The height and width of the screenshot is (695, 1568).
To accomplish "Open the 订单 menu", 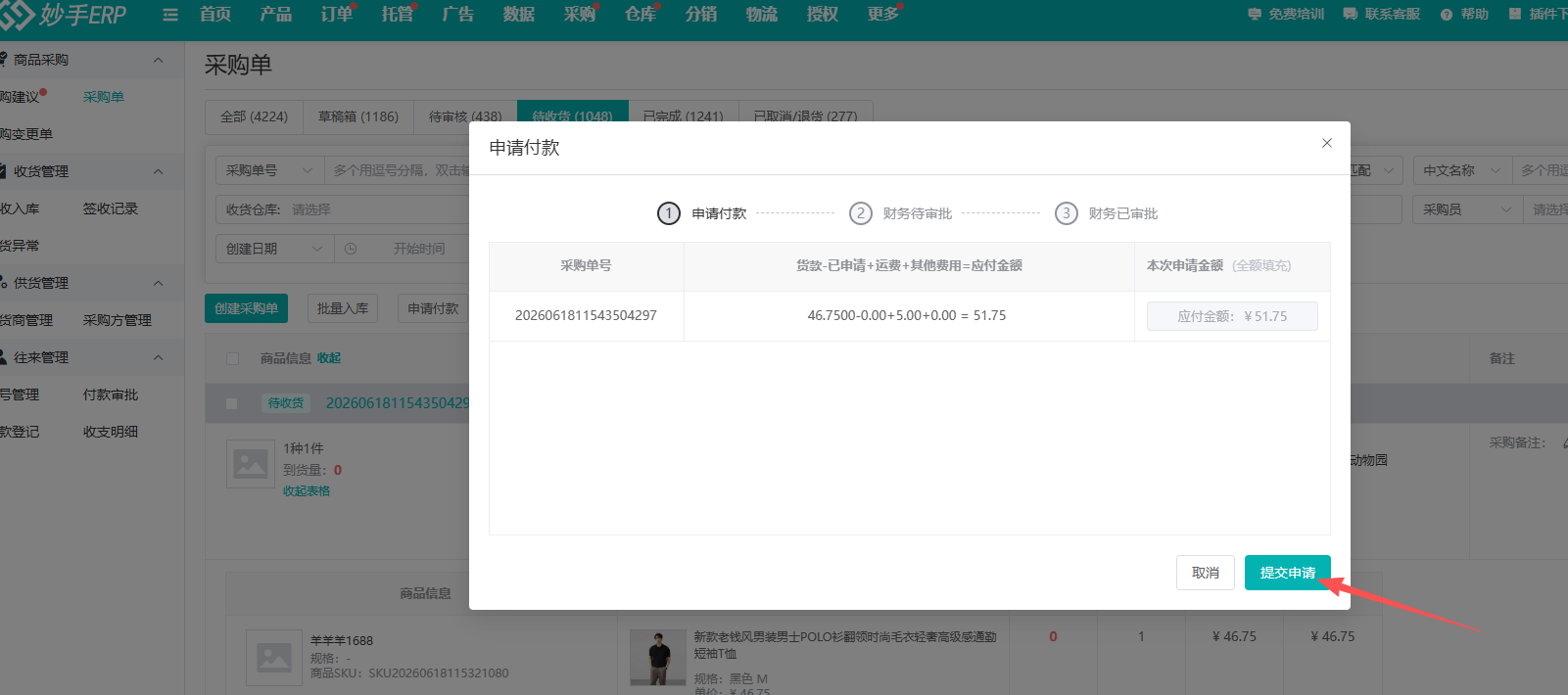I will tap(337, 14).
